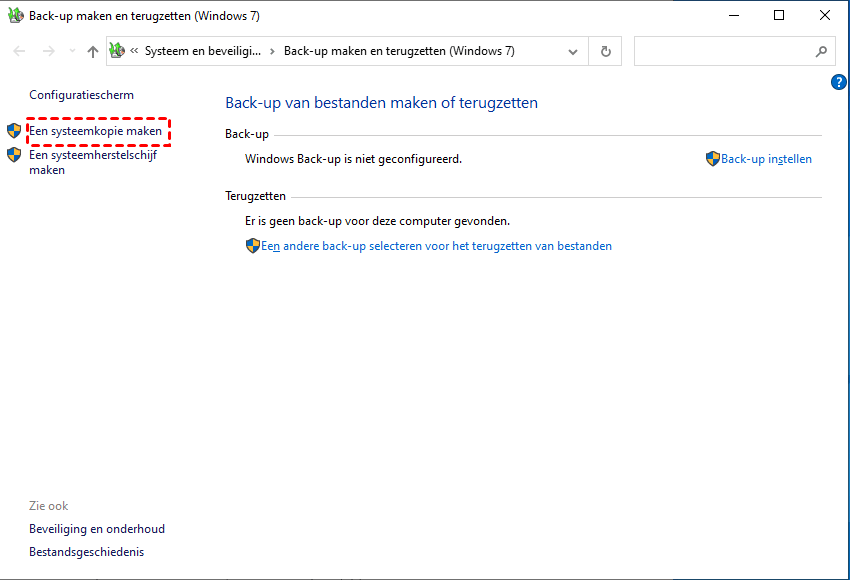Screen dimensions: 850x580
Task: Open the address bar history dropdown
Action: [x=572, y=52]
